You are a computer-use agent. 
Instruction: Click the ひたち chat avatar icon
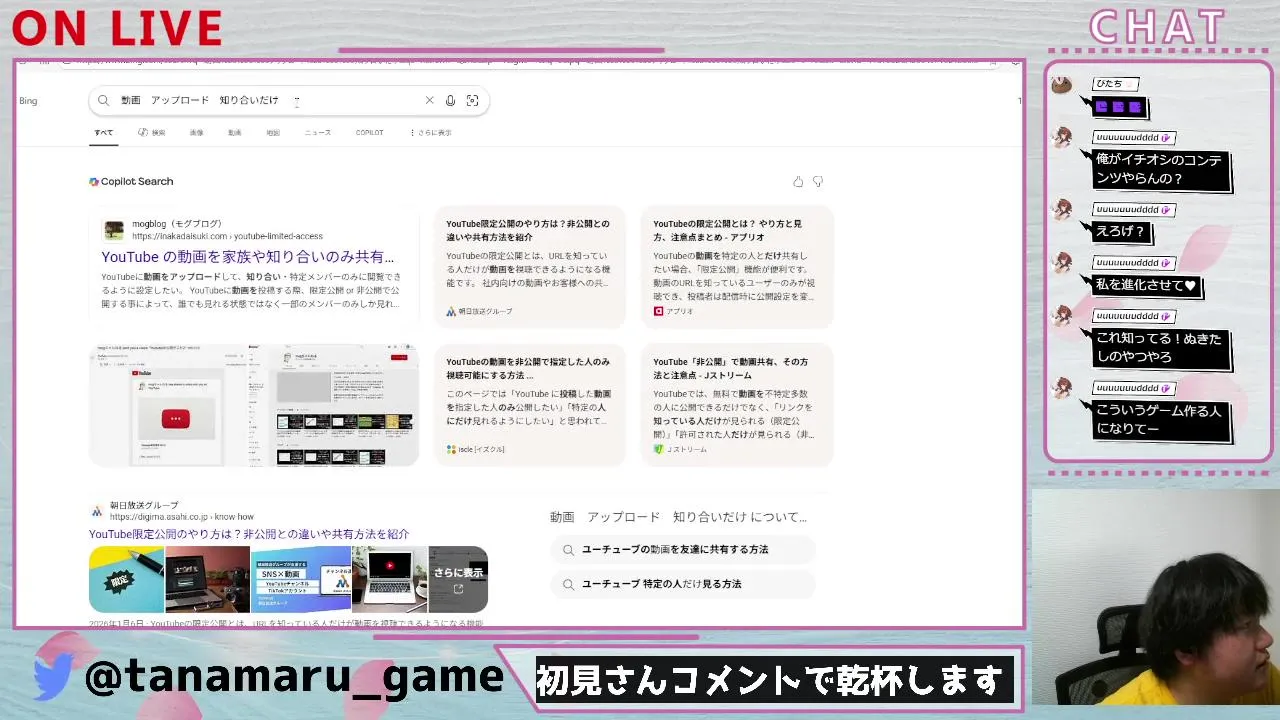(1061, 85)
